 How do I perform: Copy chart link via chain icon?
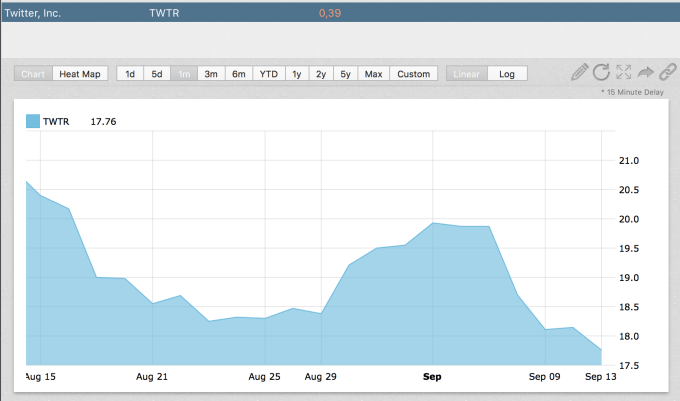[x=666, y=72]
